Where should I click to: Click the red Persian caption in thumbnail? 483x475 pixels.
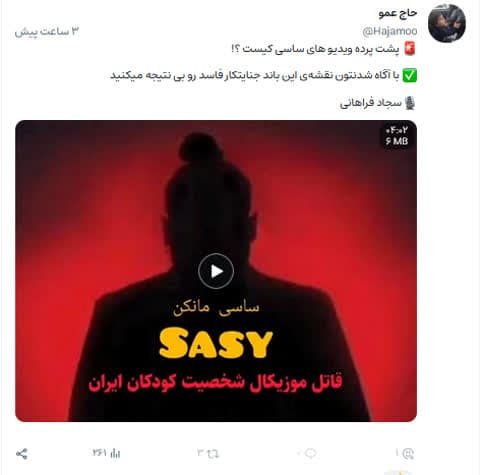click(x=215, y=382)
